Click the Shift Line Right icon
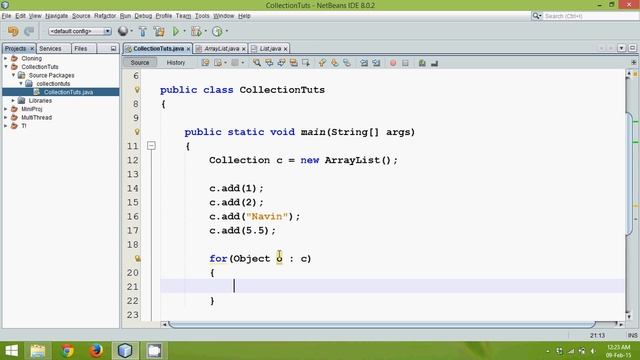640x360 pixels. click(376, 63)
